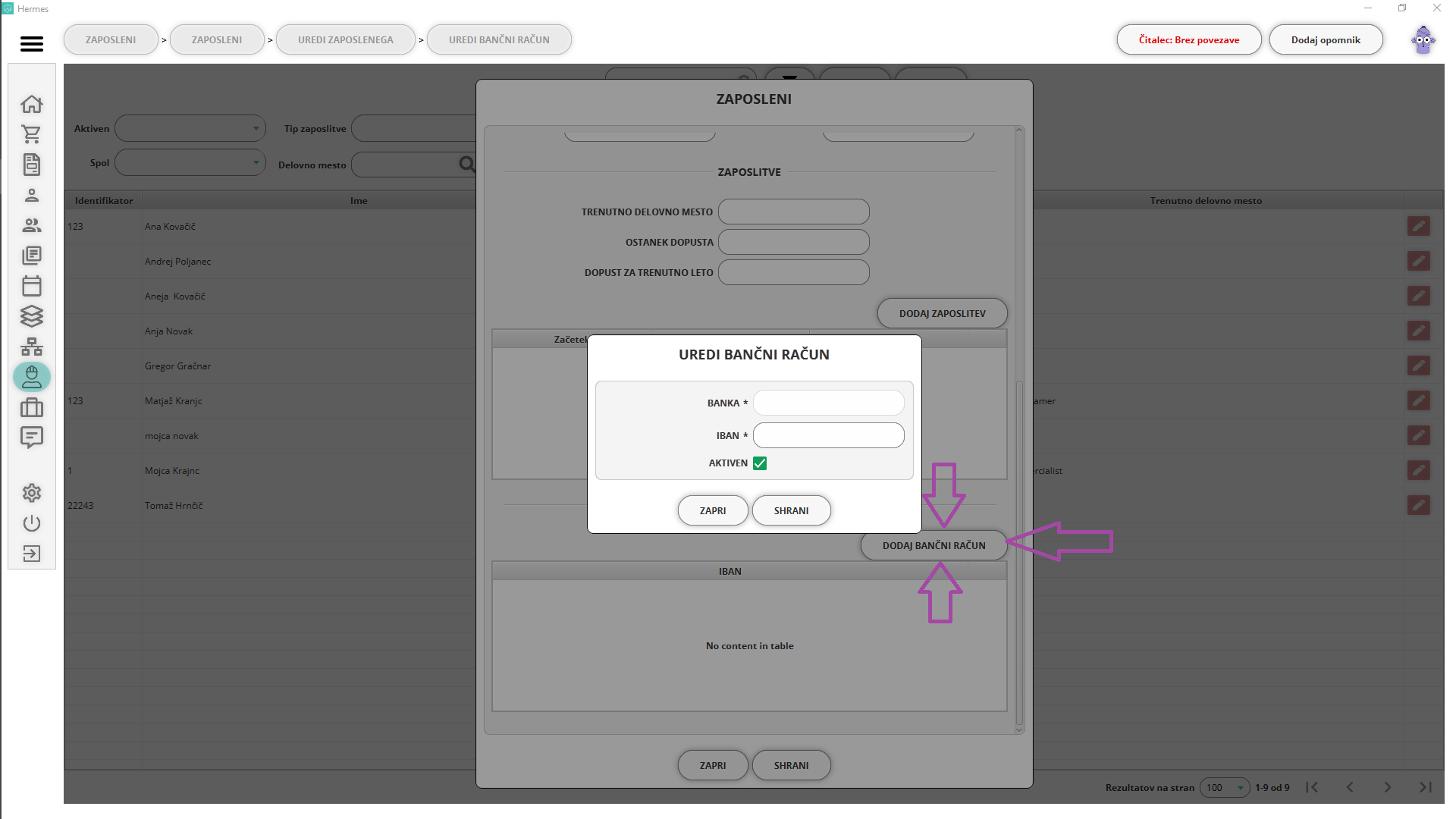
Task: Open the documents sidebar icon
Action: point(32,165)
